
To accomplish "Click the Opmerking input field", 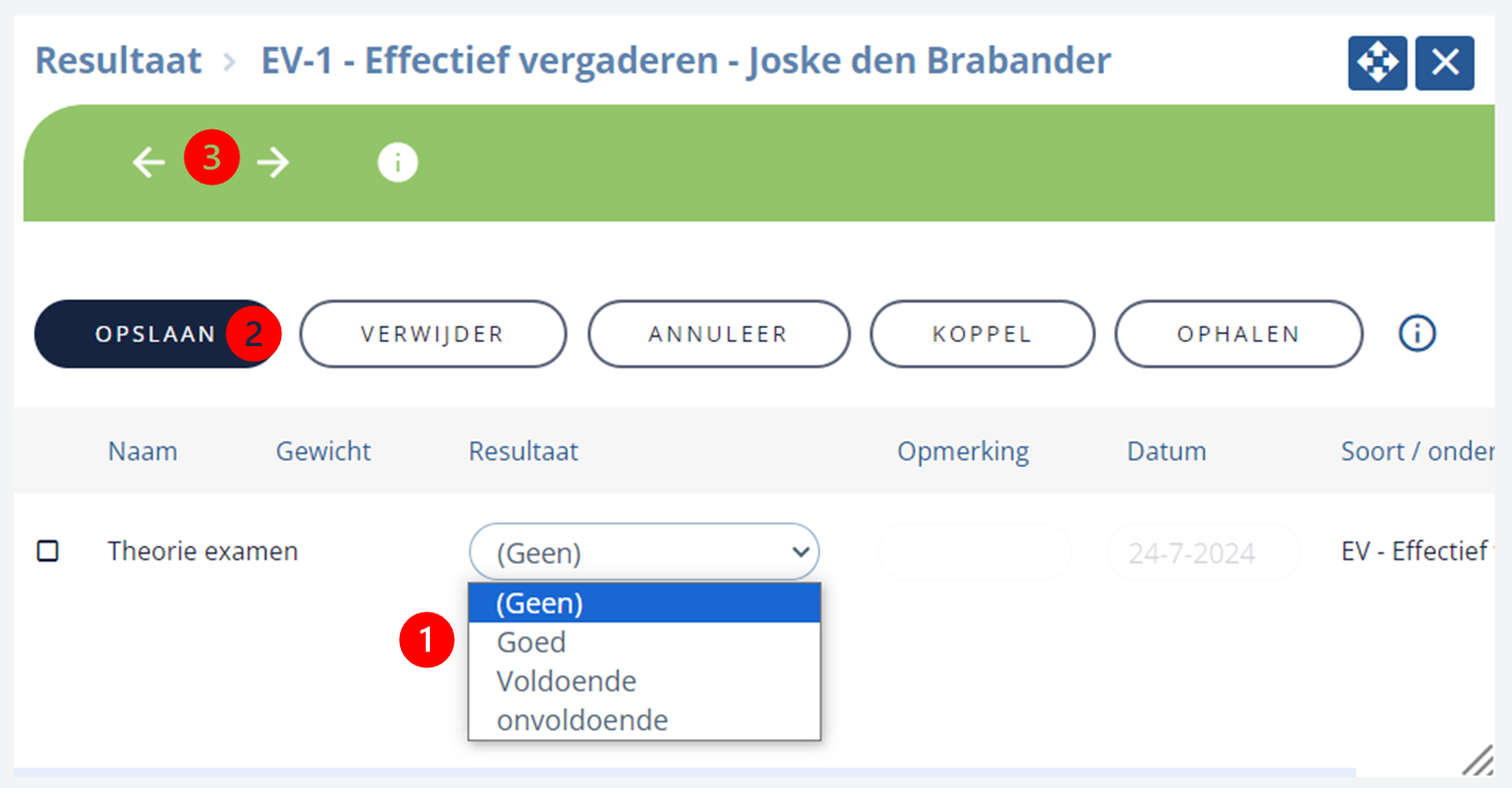I will tap(974, 552).
